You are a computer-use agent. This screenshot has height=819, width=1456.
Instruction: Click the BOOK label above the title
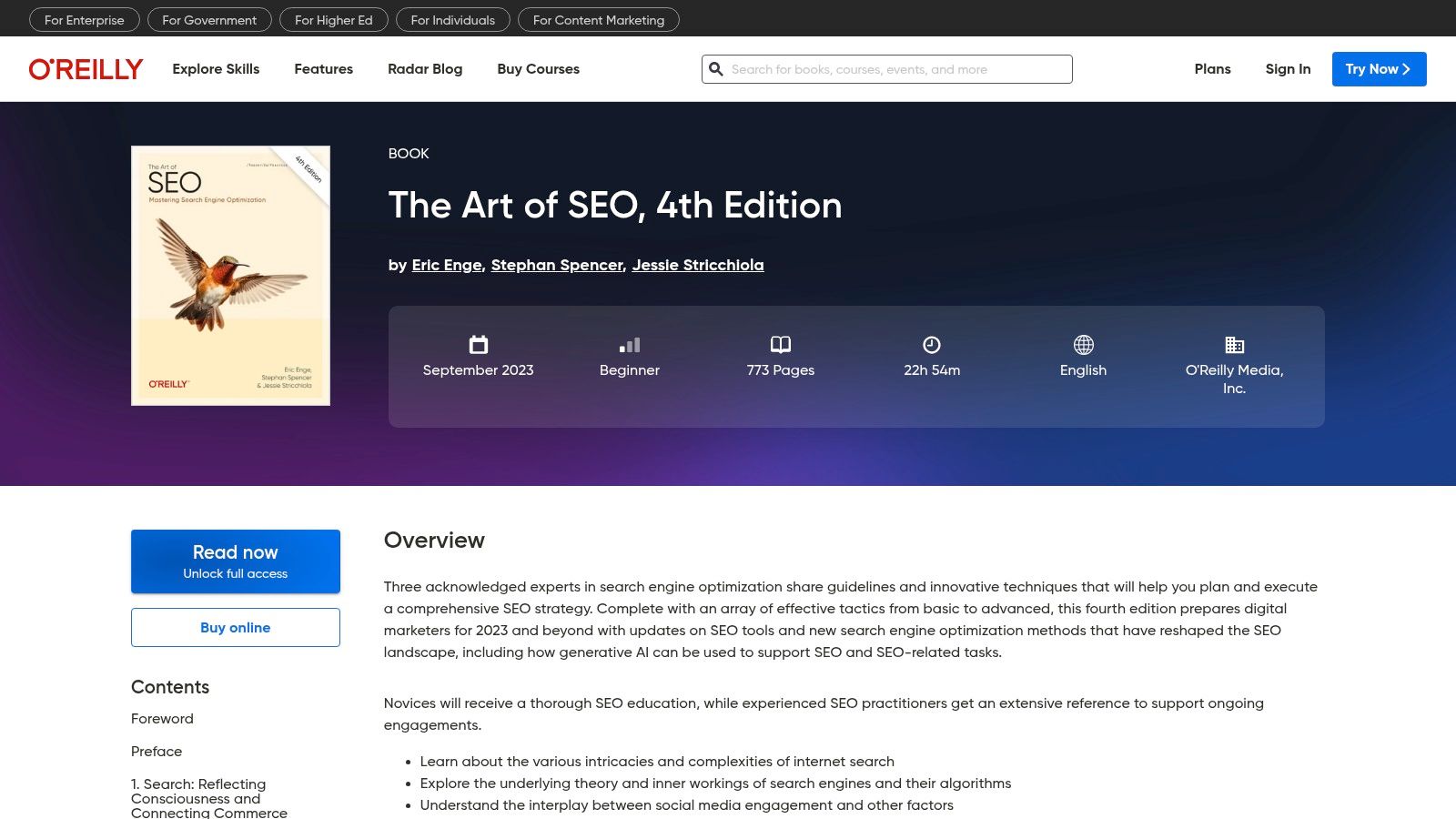coord(409,154)
